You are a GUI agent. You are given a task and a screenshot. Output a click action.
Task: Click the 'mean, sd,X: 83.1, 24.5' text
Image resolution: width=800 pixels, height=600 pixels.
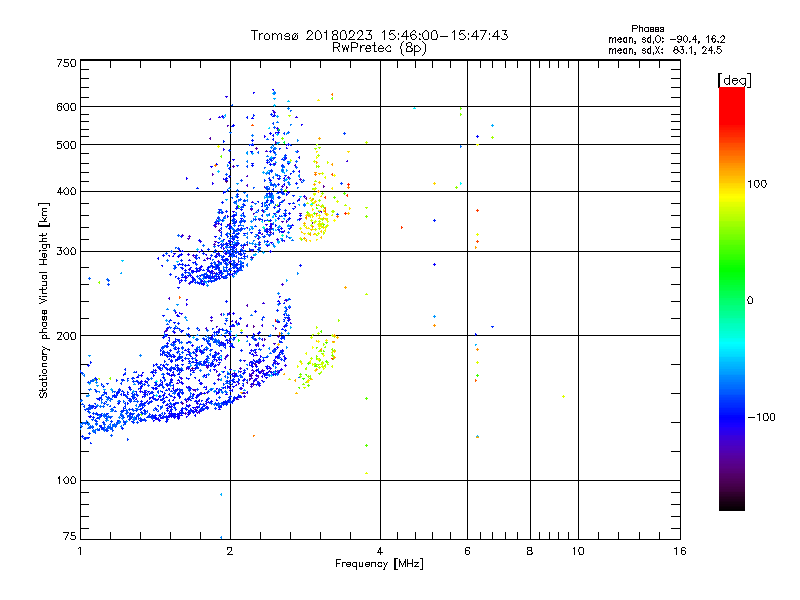click(665, 50)
